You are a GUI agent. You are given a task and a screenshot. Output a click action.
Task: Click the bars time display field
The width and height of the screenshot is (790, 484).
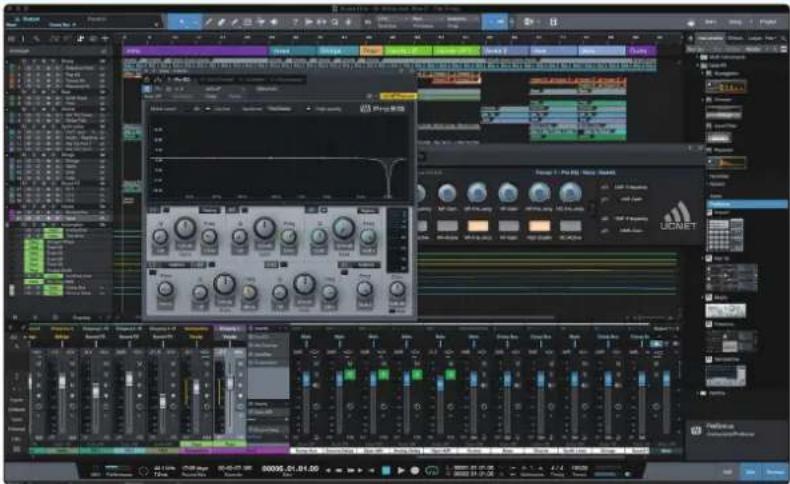(x=290, y=469)
